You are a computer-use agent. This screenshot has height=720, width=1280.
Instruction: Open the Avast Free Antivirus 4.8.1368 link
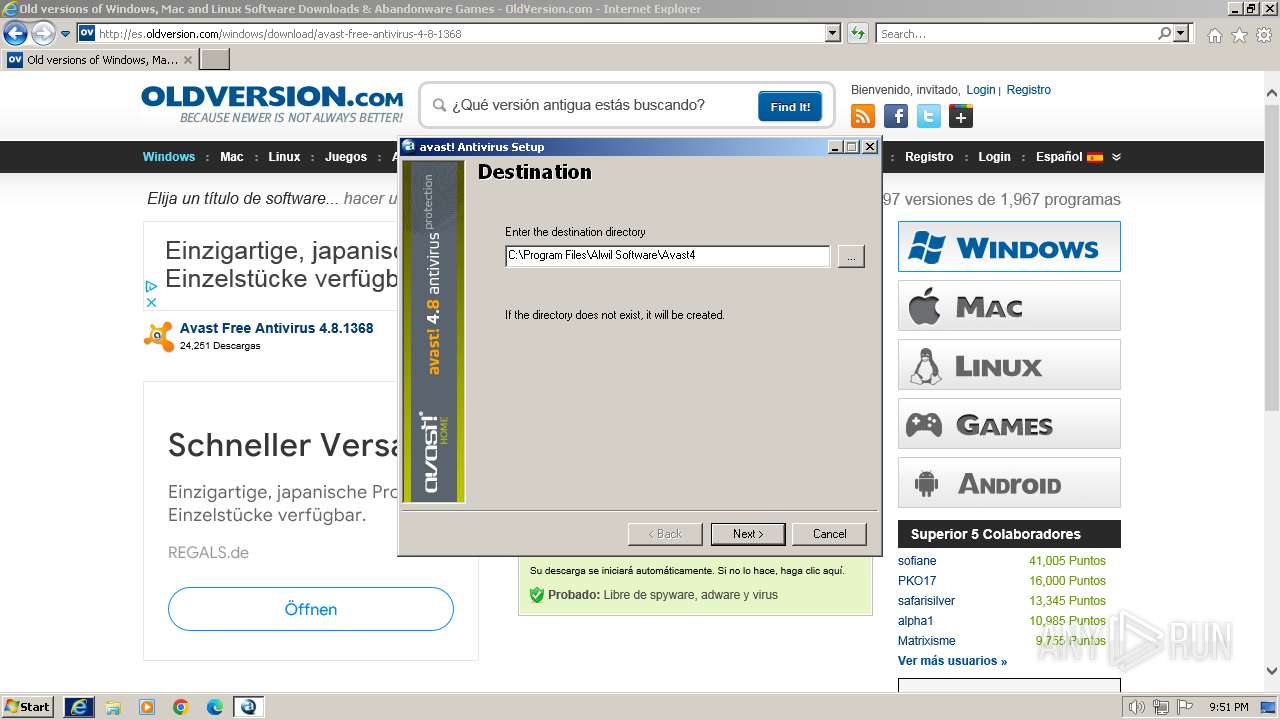pos(277,328)
